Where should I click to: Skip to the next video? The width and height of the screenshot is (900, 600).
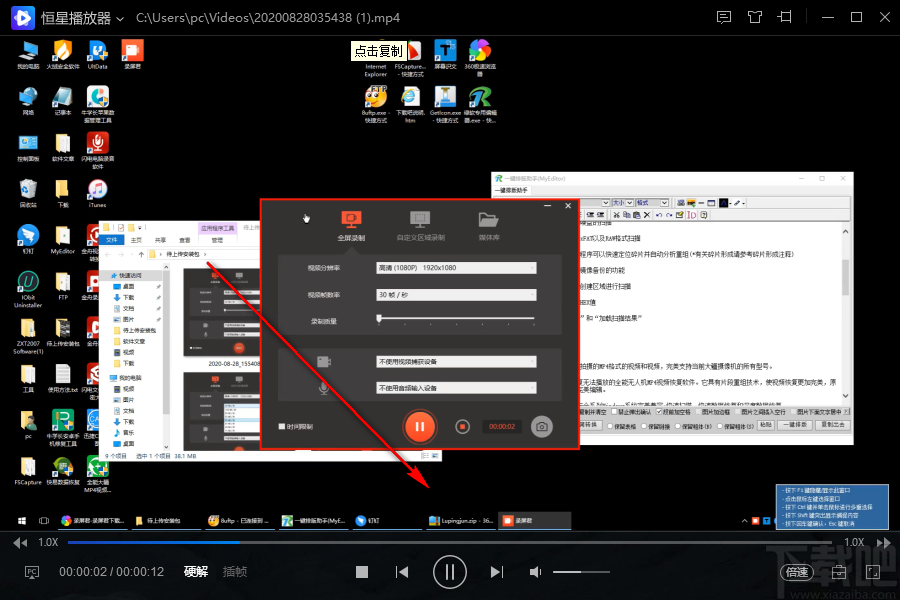[497, 572]
